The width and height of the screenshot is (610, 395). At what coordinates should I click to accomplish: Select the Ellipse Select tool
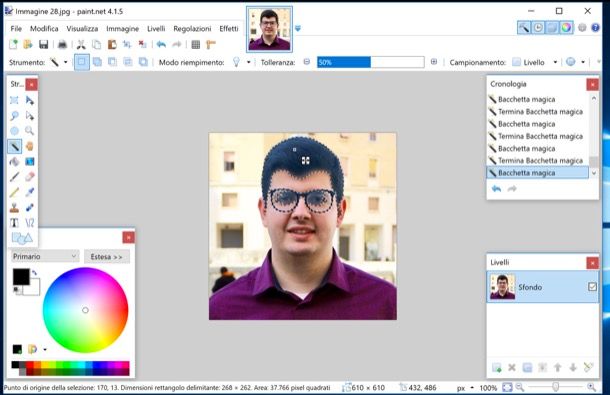click(14, 131)
